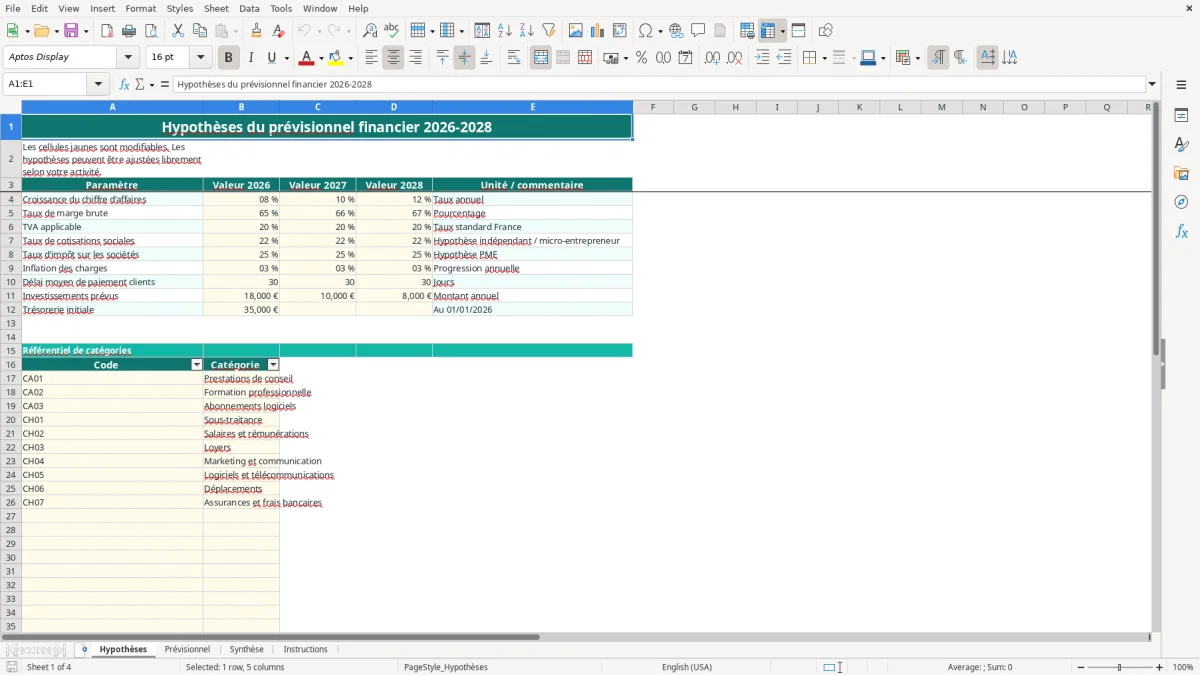
Task: Set Center Vertically alignment
Action: 464,58
